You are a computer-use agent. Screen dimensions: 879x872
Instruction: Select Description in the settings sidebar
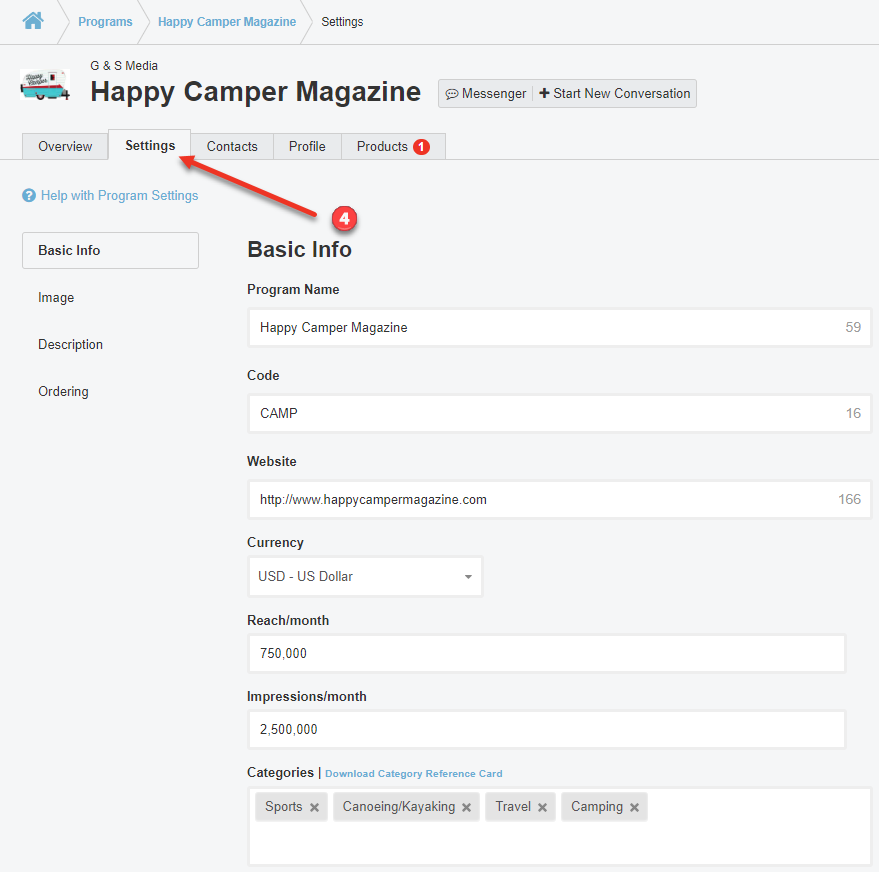pos(70,345)
